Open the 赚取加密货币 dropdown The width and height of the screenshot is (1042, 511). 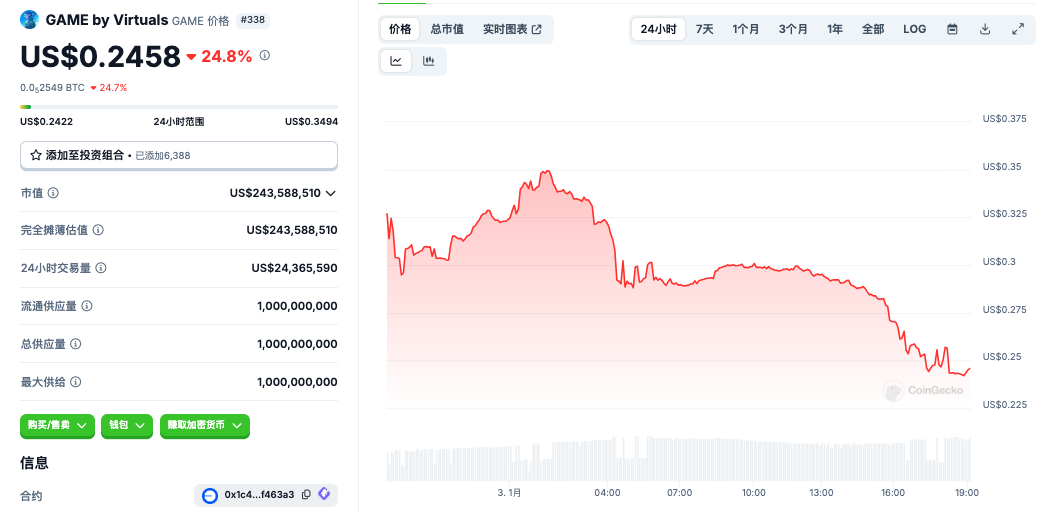click(x=205, y=425)
